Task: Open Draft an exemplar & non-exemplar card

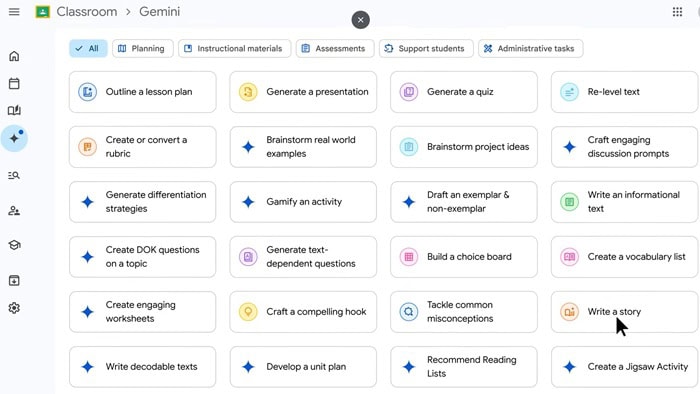Action: click(x=464, y=202)
